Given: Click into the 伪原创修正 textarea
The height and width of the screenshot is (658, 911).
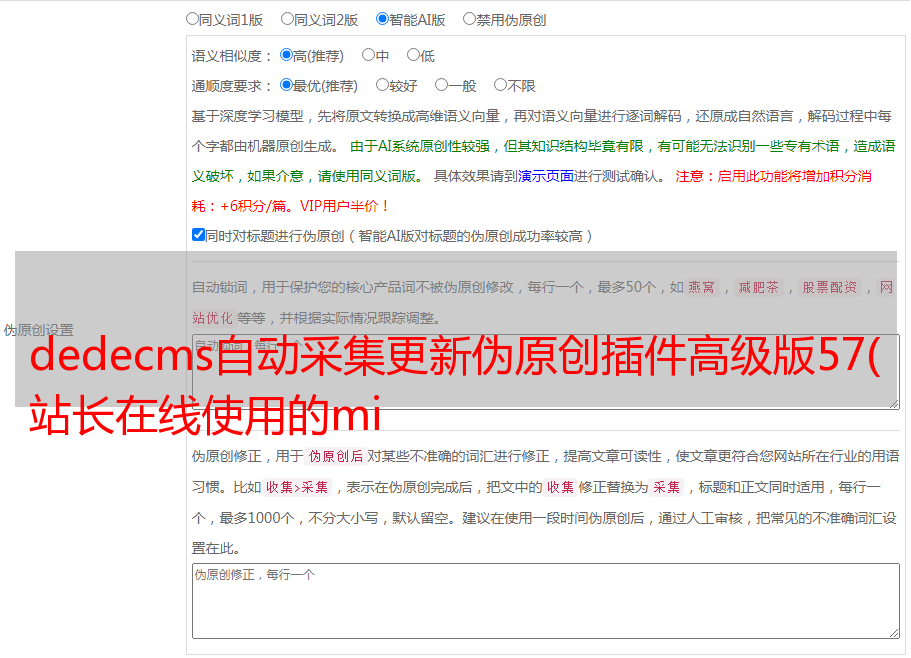Looking at the screenshot, I should click(546, 601).
